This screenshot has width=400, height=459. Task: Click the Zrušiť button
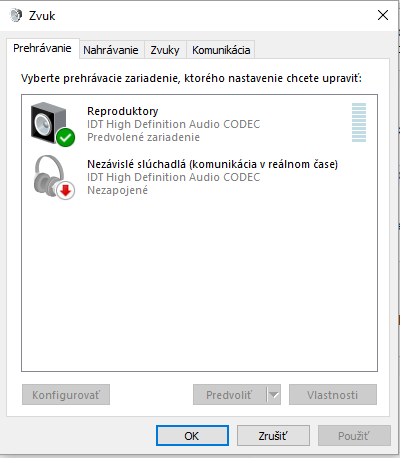(273, 436)
